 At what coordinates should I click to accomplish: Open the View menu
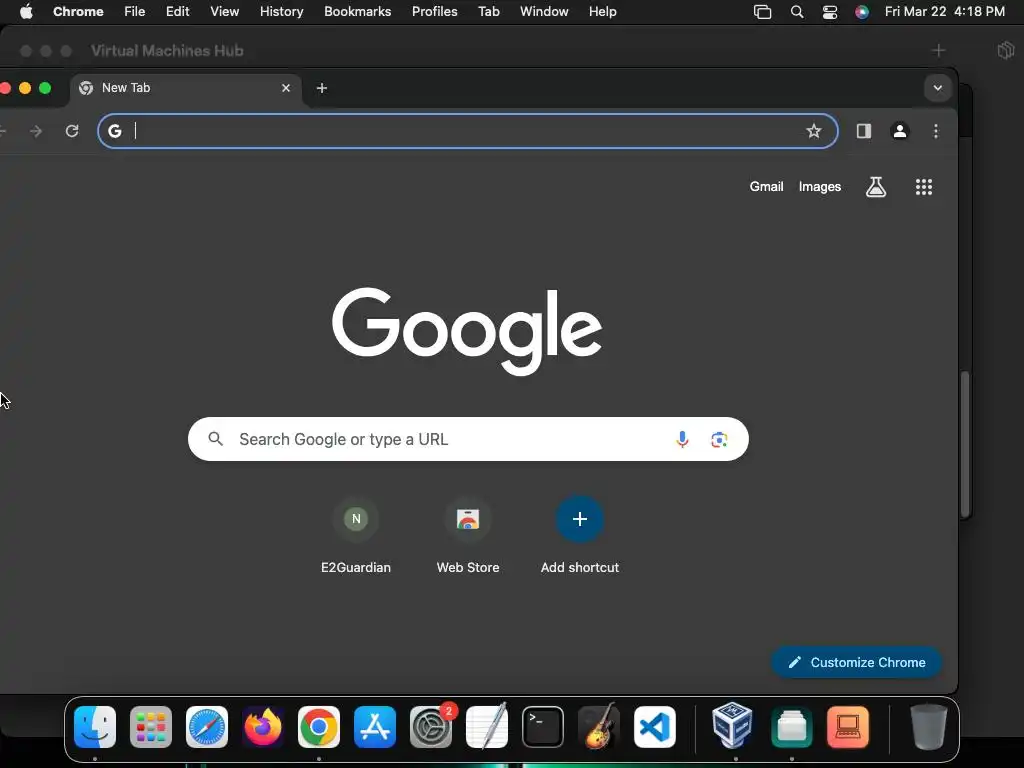click(x=224, y=12)
